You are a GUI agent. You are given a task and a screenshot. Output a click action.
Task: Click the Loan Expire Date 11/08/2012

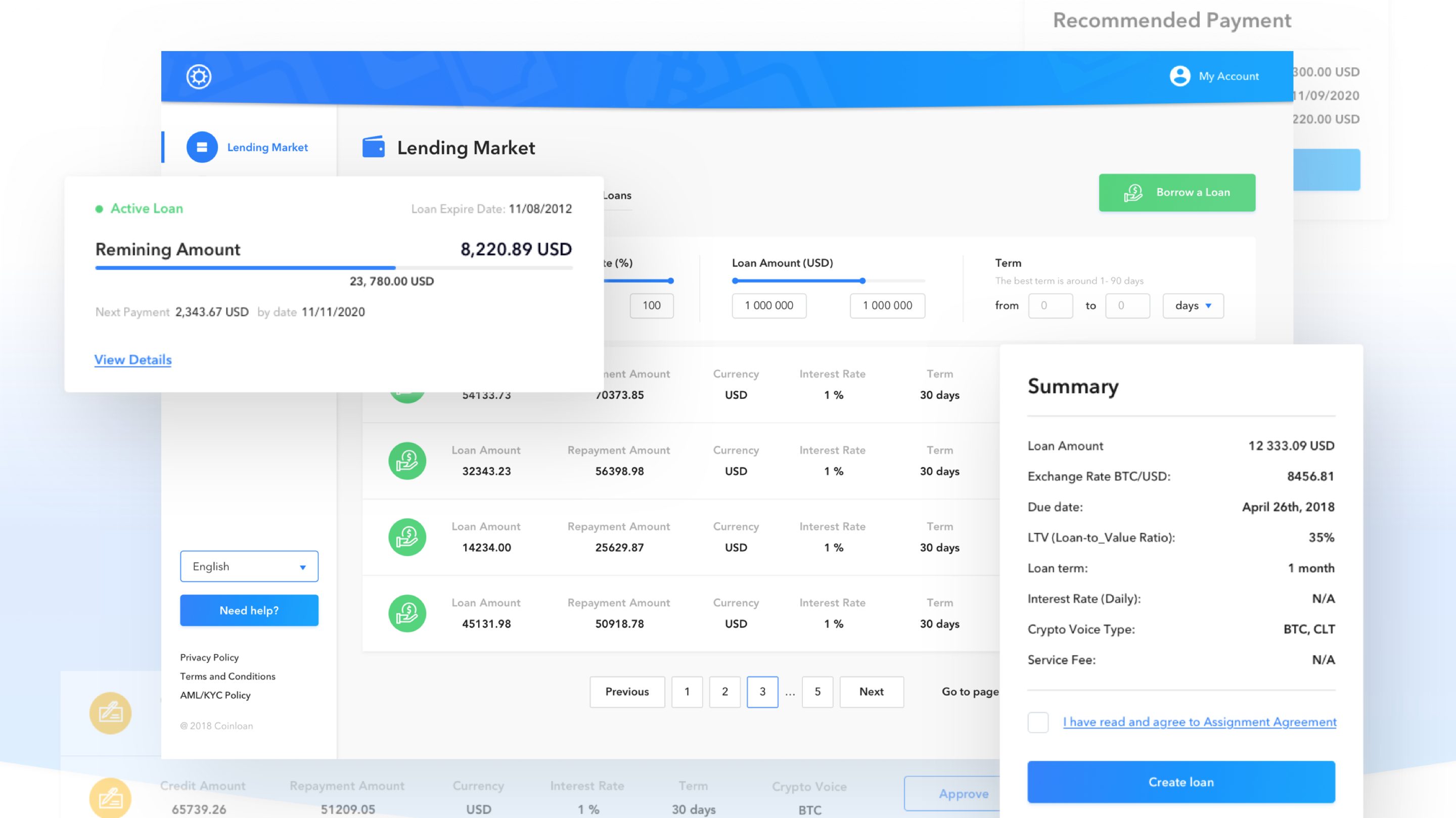(x=540, y=209)
